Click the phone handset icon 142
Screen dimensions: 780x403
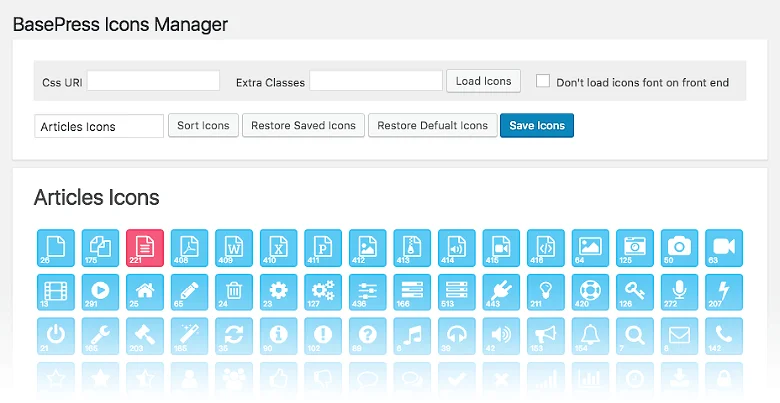724,336
